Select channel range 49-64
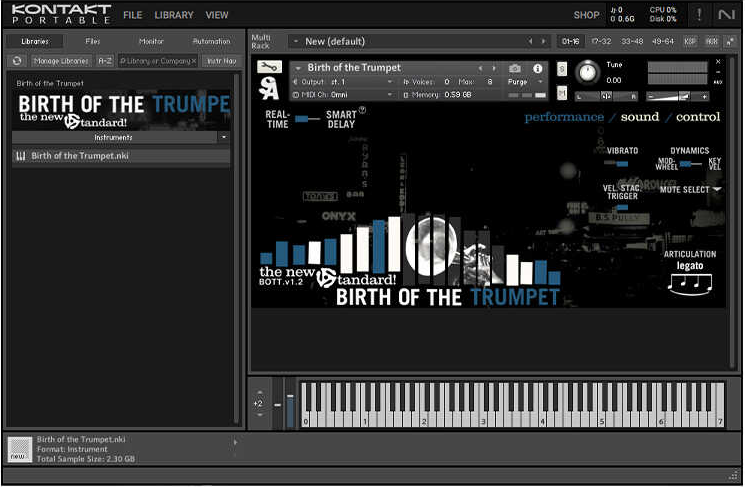 tap(663, 41)
